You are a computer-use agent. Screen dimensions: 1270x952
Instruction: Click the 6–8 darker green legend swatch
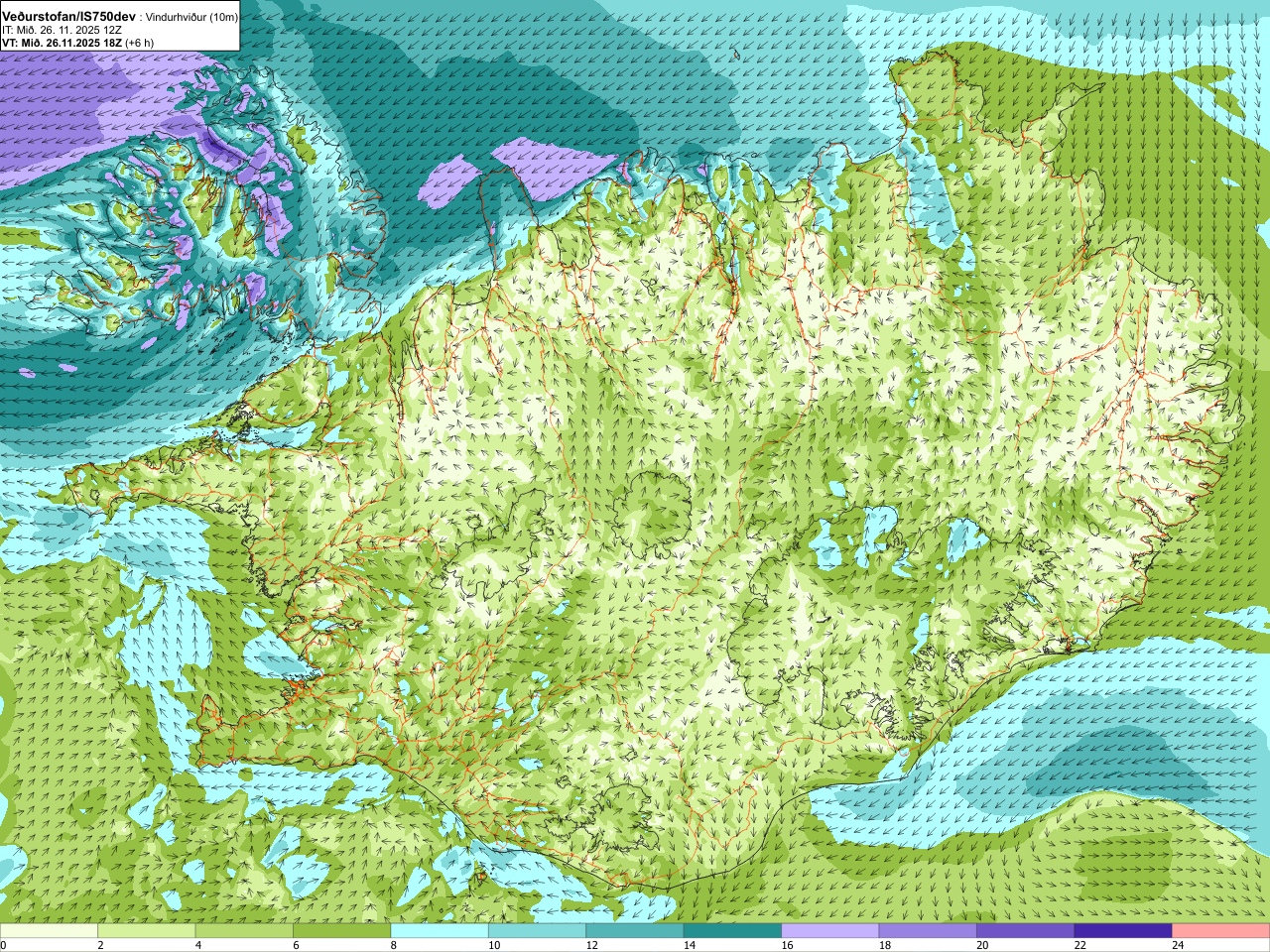tap(342, 931)
